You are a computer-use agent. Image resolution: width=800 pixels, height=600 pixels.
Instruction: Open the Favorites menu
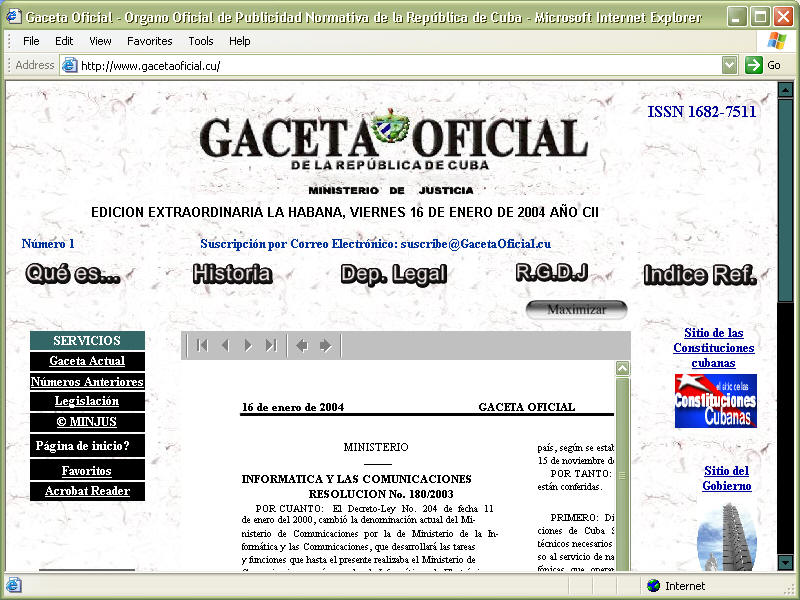149,41
